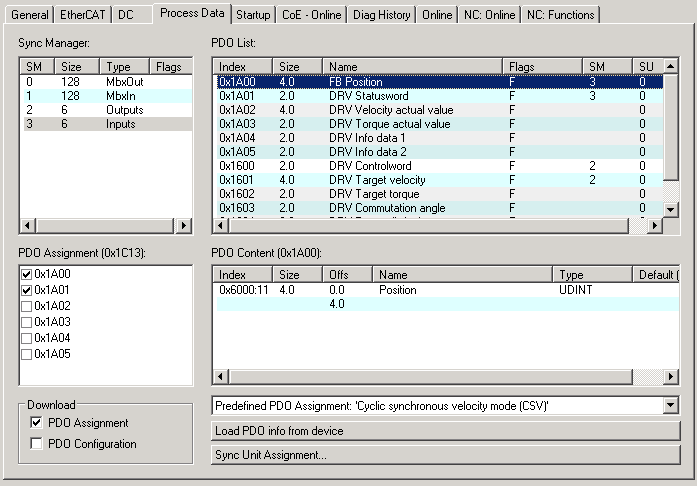
Task: Click PDO List scroll right arrow
Action: click(x=654, y=225)
